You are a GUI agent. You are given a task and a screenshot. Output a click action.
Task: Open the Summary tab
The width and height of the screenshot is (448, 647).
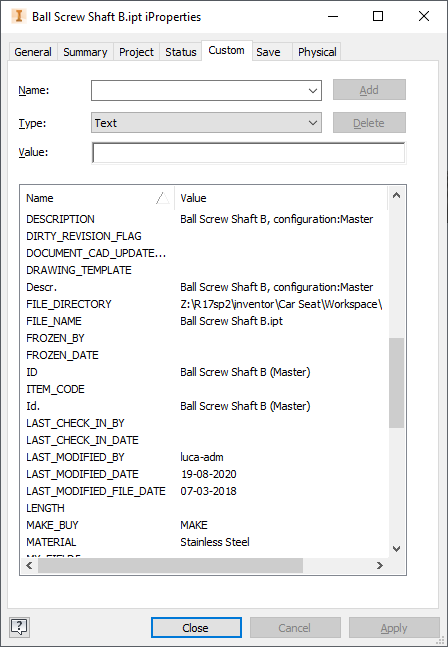pos(85,52)
